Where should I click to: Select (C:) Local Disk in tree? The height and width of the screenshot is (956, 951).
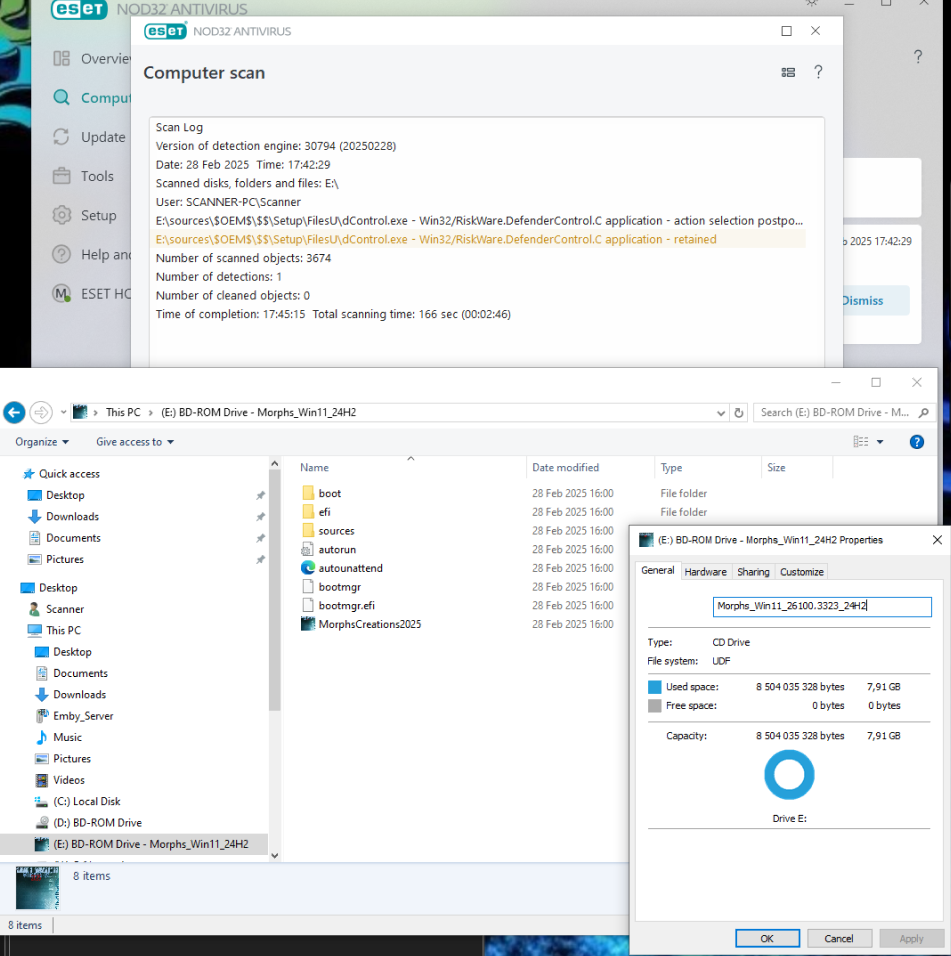(87, 801)
